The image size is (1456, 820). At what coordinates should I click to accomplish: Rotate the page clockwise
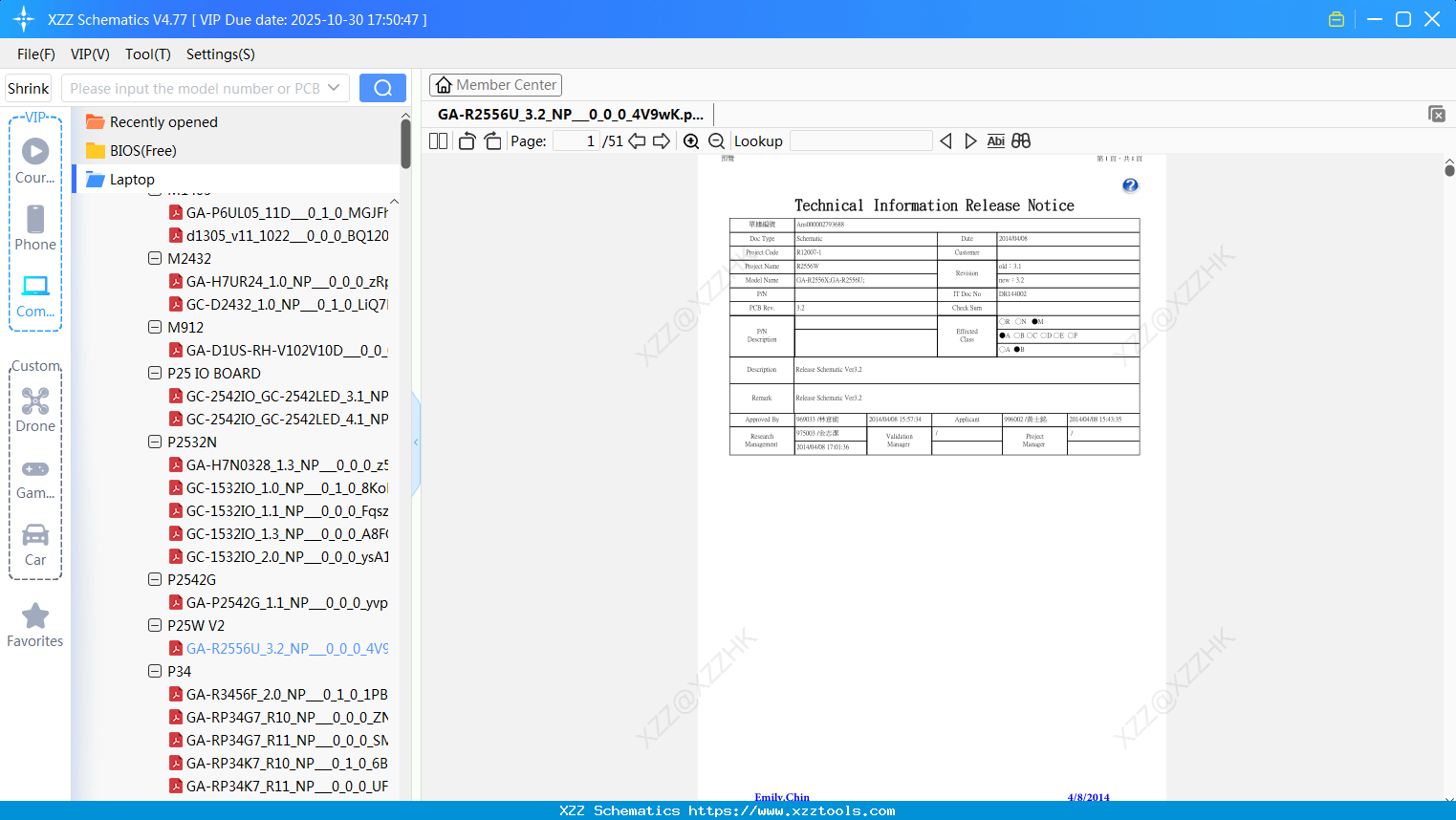[x=492, y=140]
